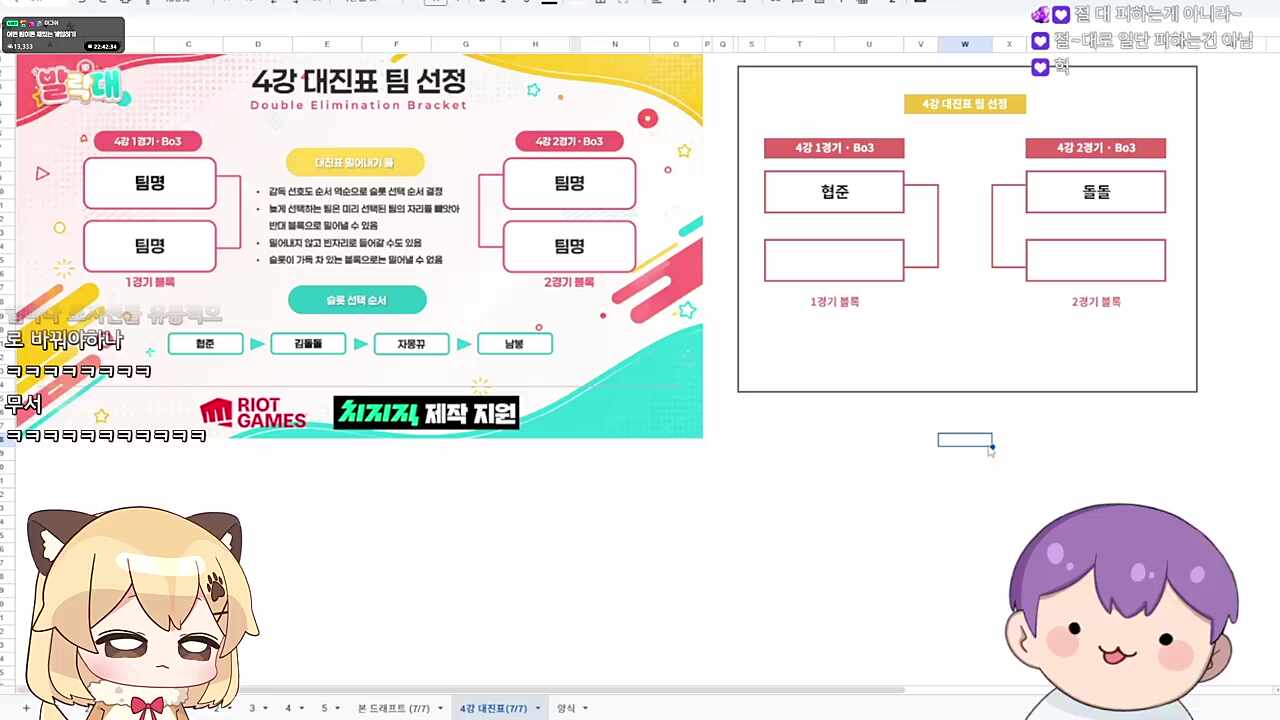Screen dimensions: 1280x720
Task: Select column N header
Action: pyautogui.click(x=614, y=44)
